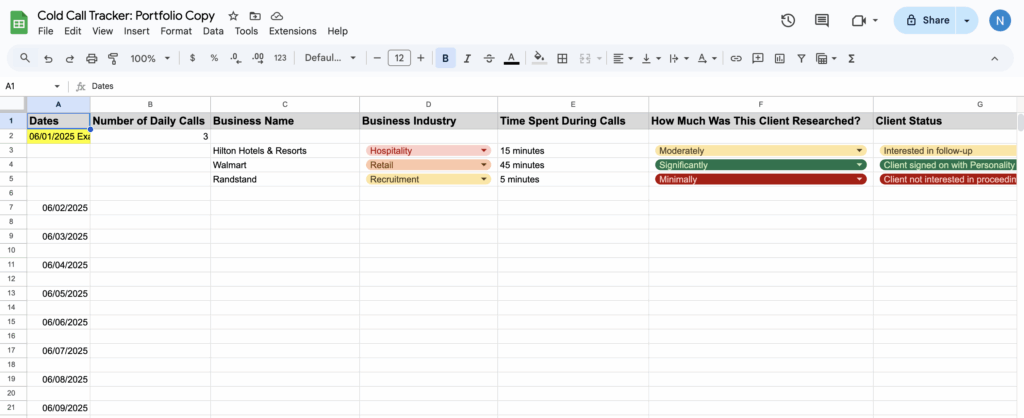The height and width of the screenshot is (418, 1024).
Task: Start a meeting with the camera icon
Action: pos(859,21)
